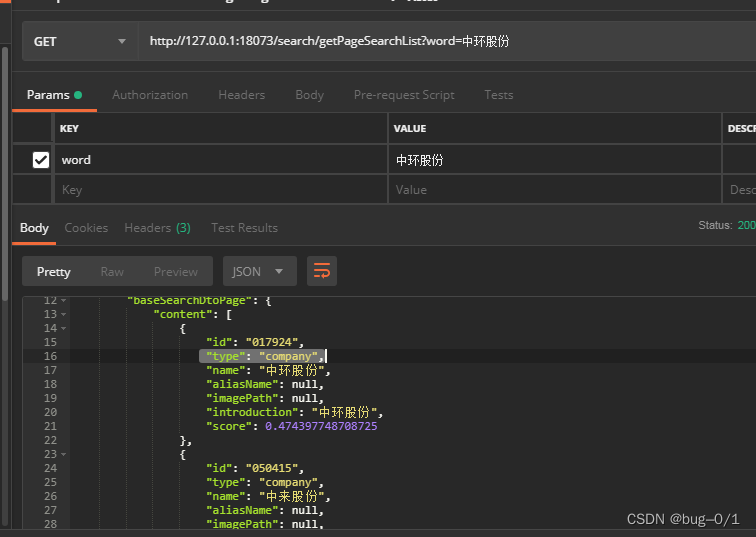This screenshot has width=756, height=537.
Task: Collapse the first object at line 14
Action: click(x=64, y=328)
